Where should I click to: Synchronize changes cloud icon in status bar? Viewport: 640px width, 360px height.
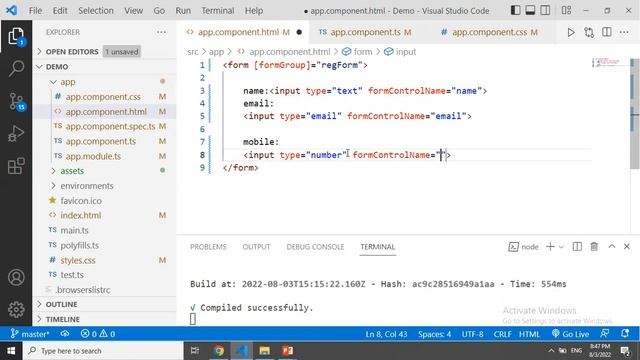(x=65, y=334)
